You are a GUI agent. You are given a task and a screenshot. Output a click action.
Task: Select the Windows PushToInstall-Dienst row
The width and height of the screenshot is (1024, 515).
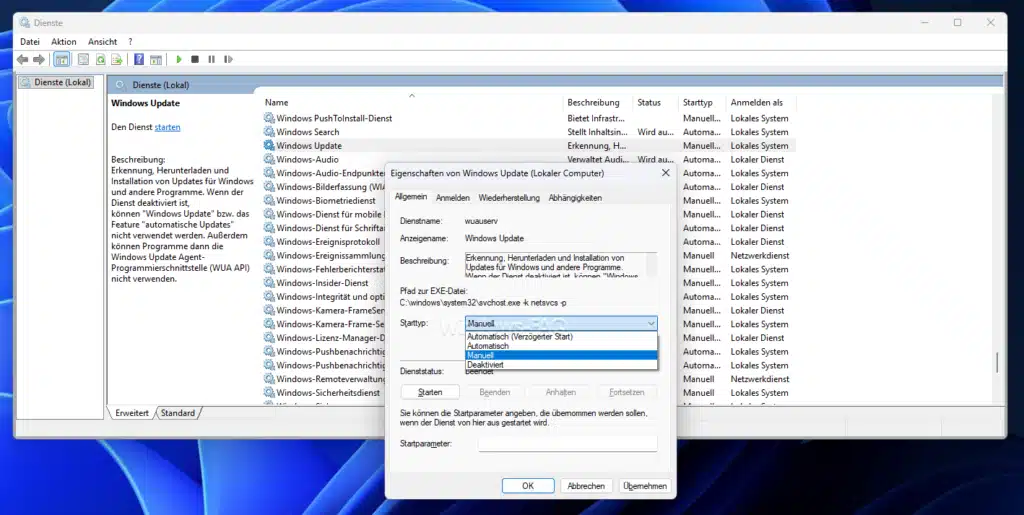point(529,118)
